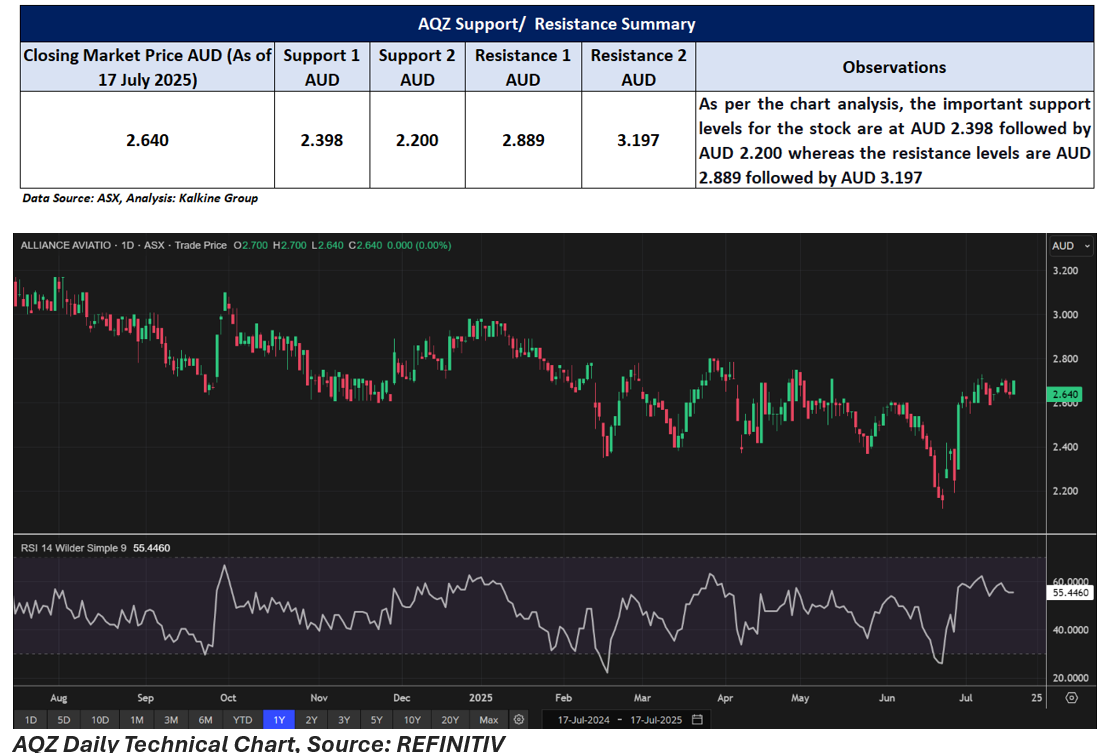The image size is (1102, 753).
Task: Select the 10Y range button
Action: pos(412,719)
